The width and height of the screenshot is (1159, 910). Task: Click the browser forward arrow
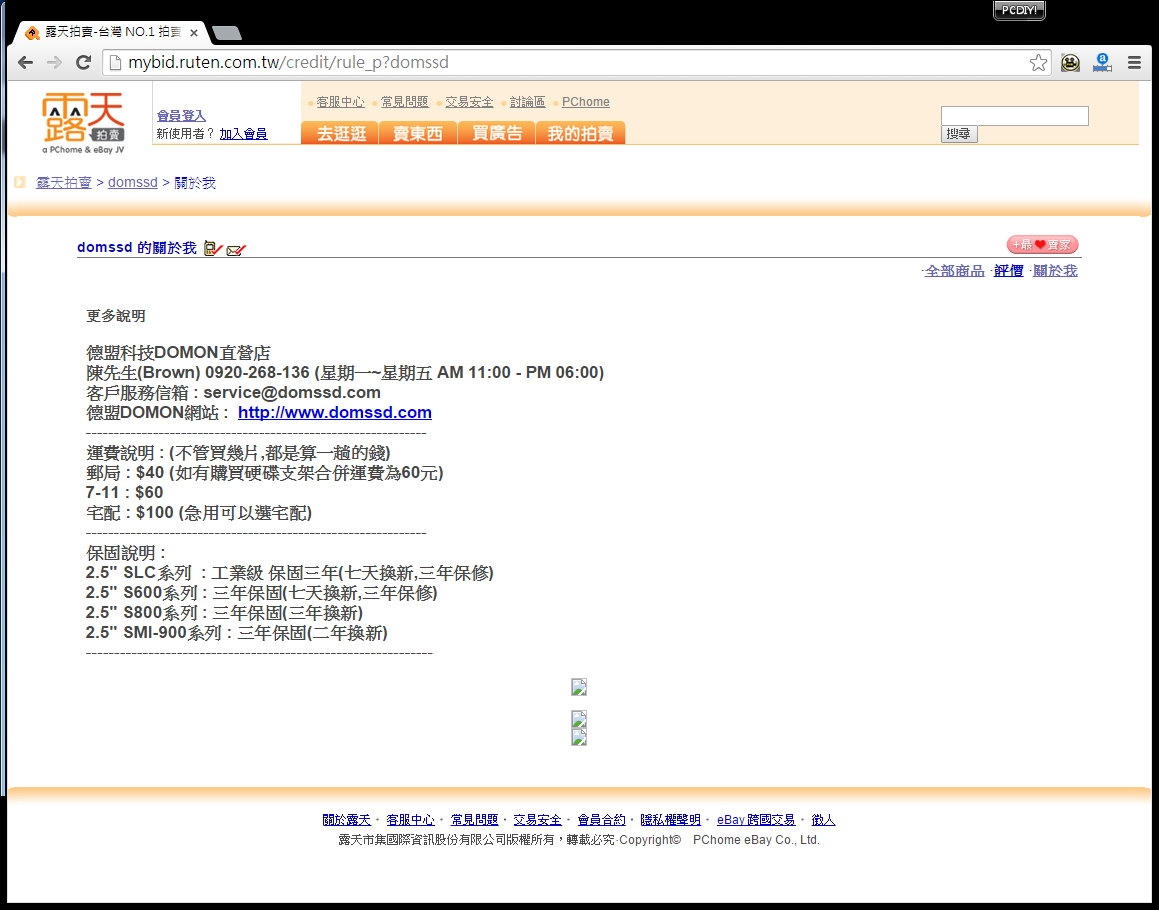(x=54, y=63)
